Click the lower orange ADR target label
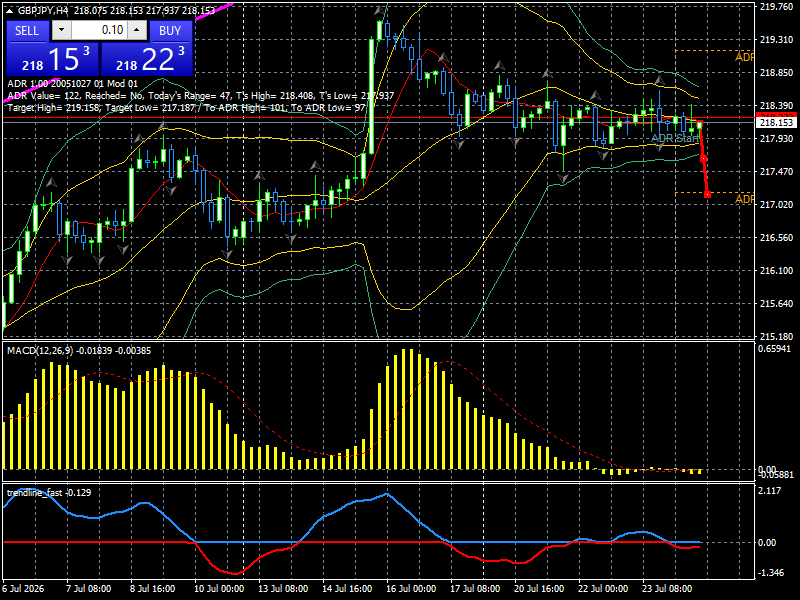800x600 pixels. (x=744, y=199)
